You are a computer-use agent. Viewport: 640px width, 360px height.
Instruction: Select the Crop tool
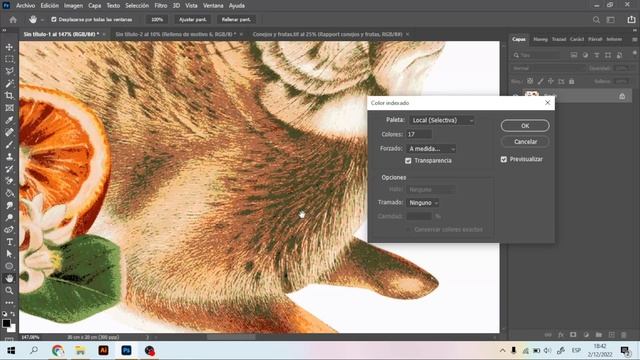point(9,96)
